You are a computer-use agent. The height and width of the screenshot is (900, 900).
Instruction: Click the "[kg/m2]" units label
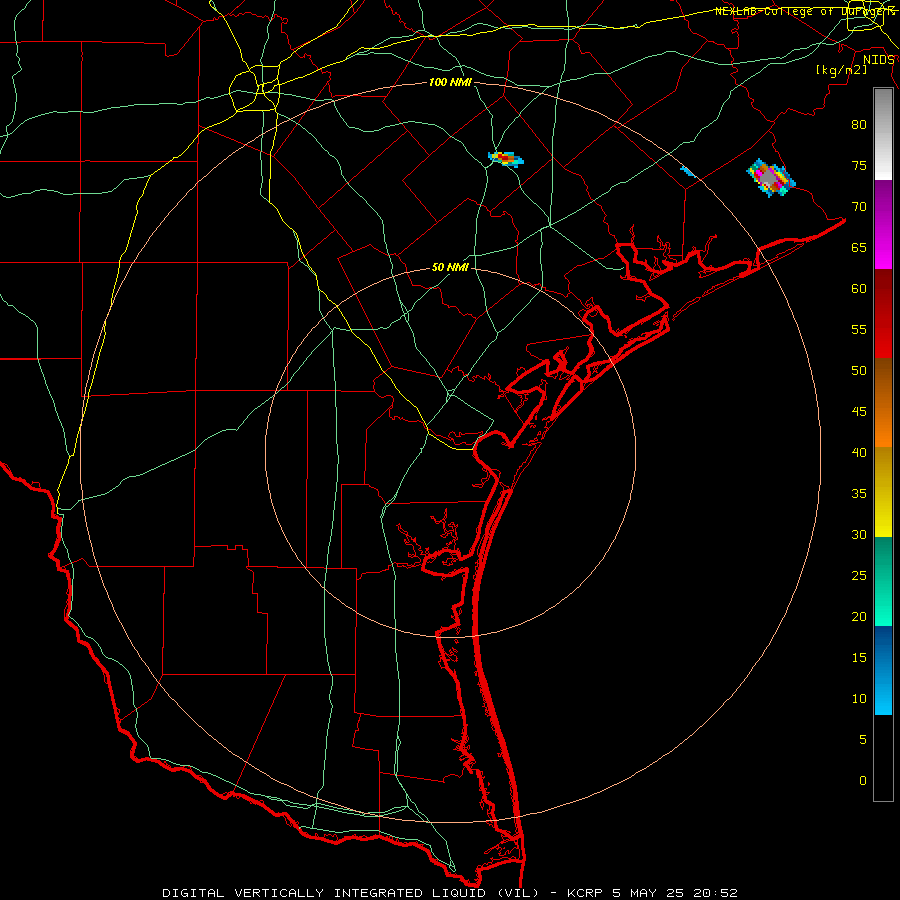point(841,70)
